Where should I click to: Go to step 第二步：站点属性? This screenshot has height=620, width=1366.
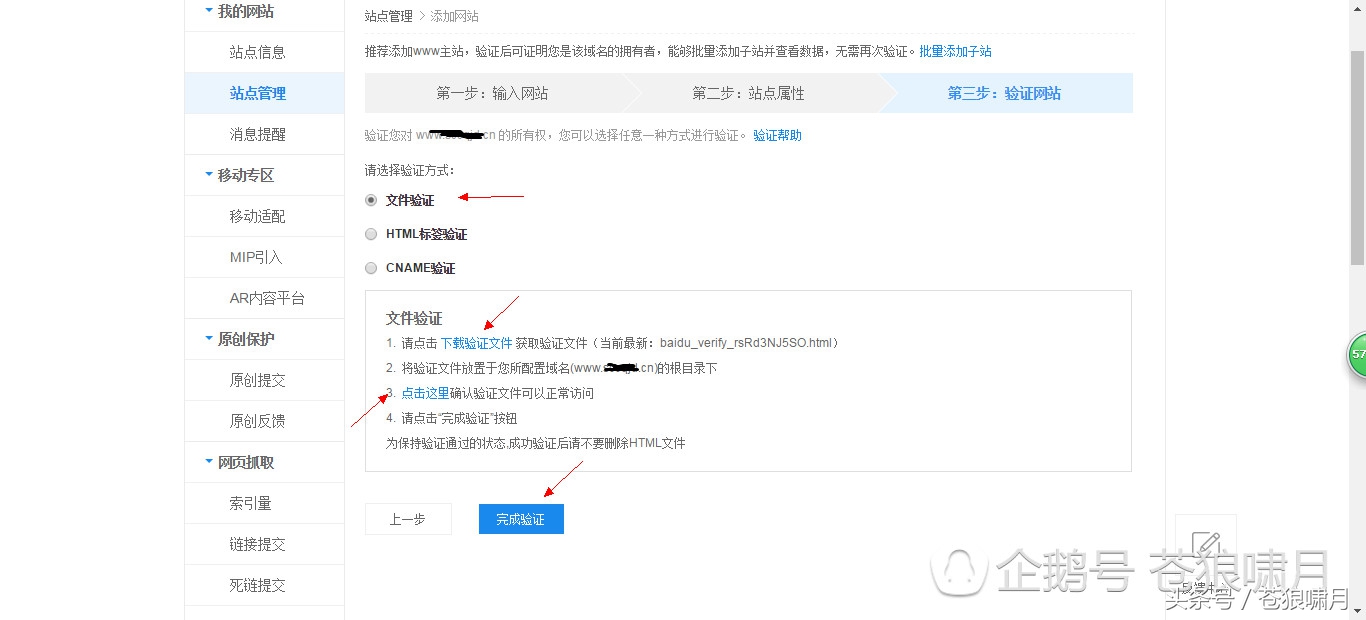746,92
